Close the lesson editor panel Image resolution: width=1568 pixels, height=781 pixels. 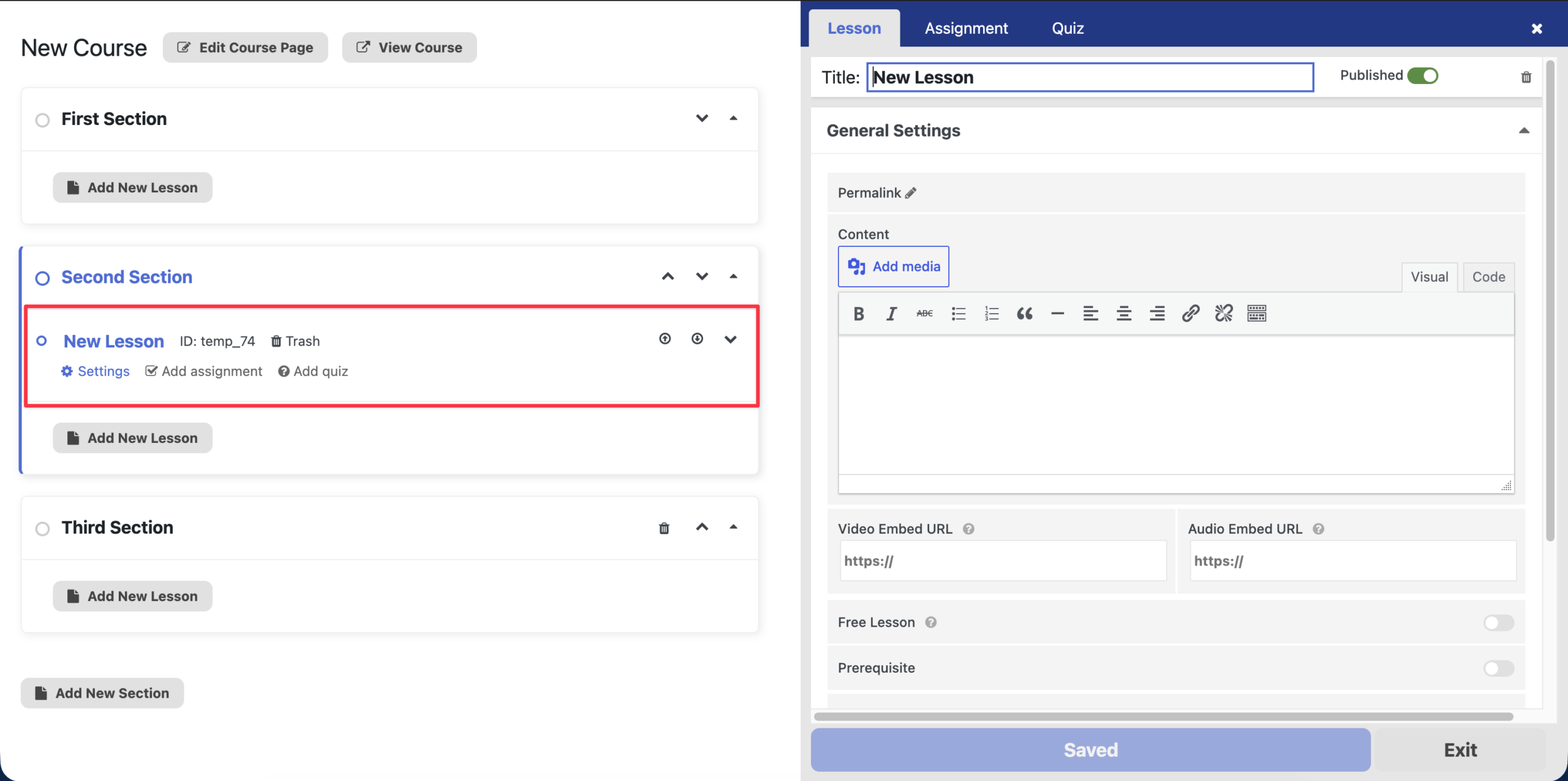point(1537,29)
